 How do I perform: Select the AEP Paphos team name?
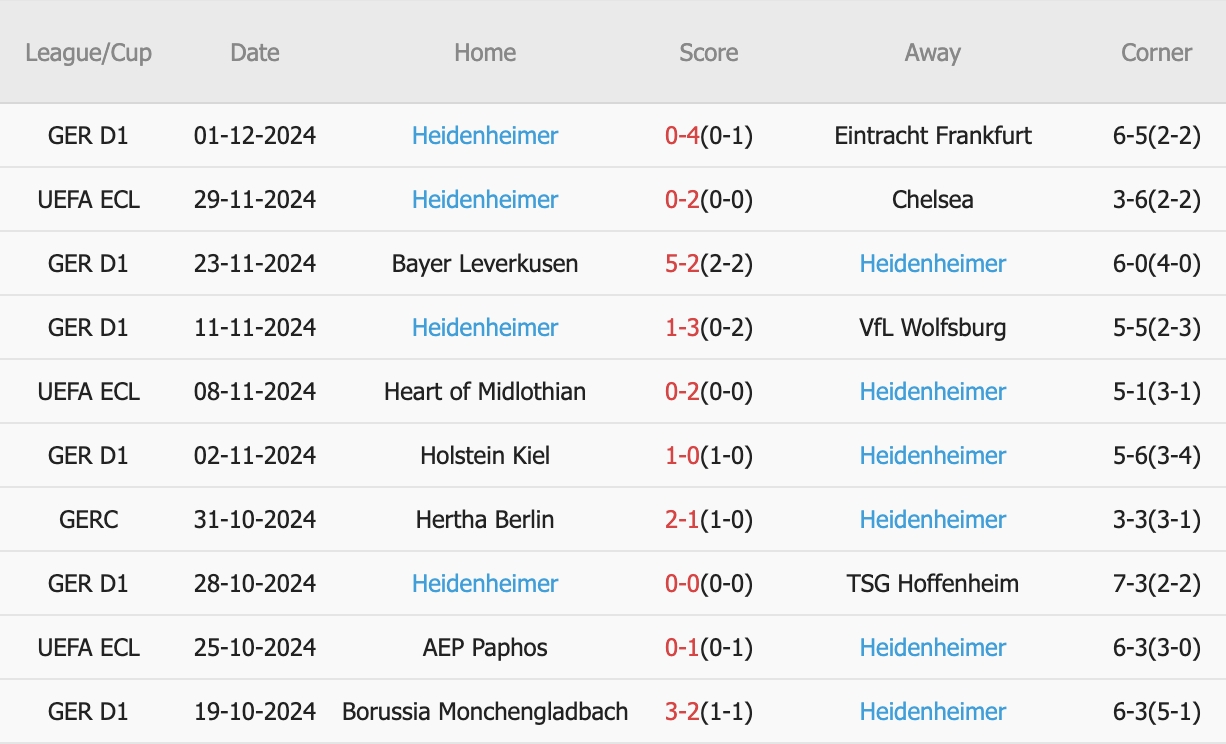485,648
